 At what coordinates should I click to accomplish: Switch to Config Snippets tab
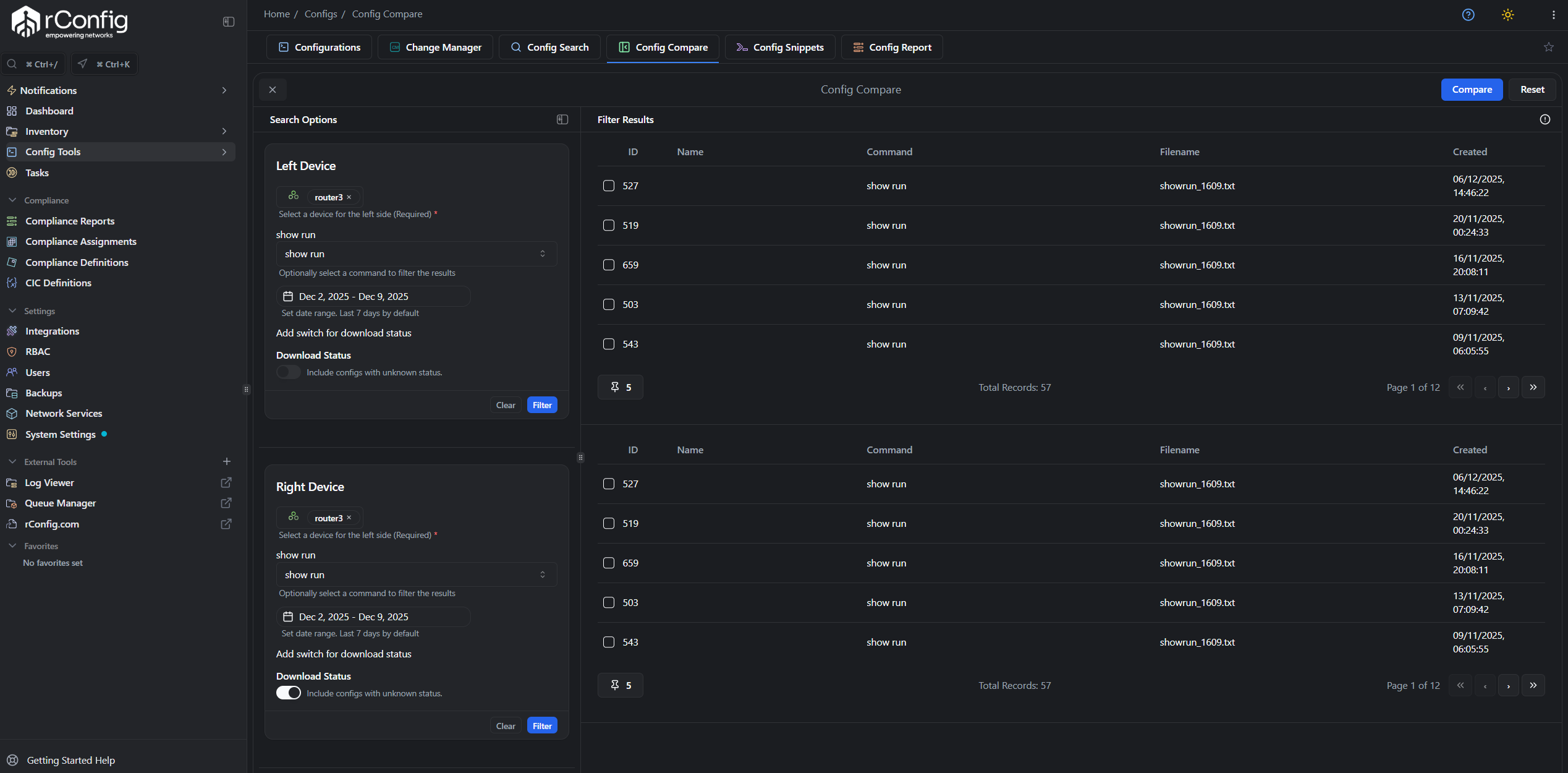coord(779,47)
